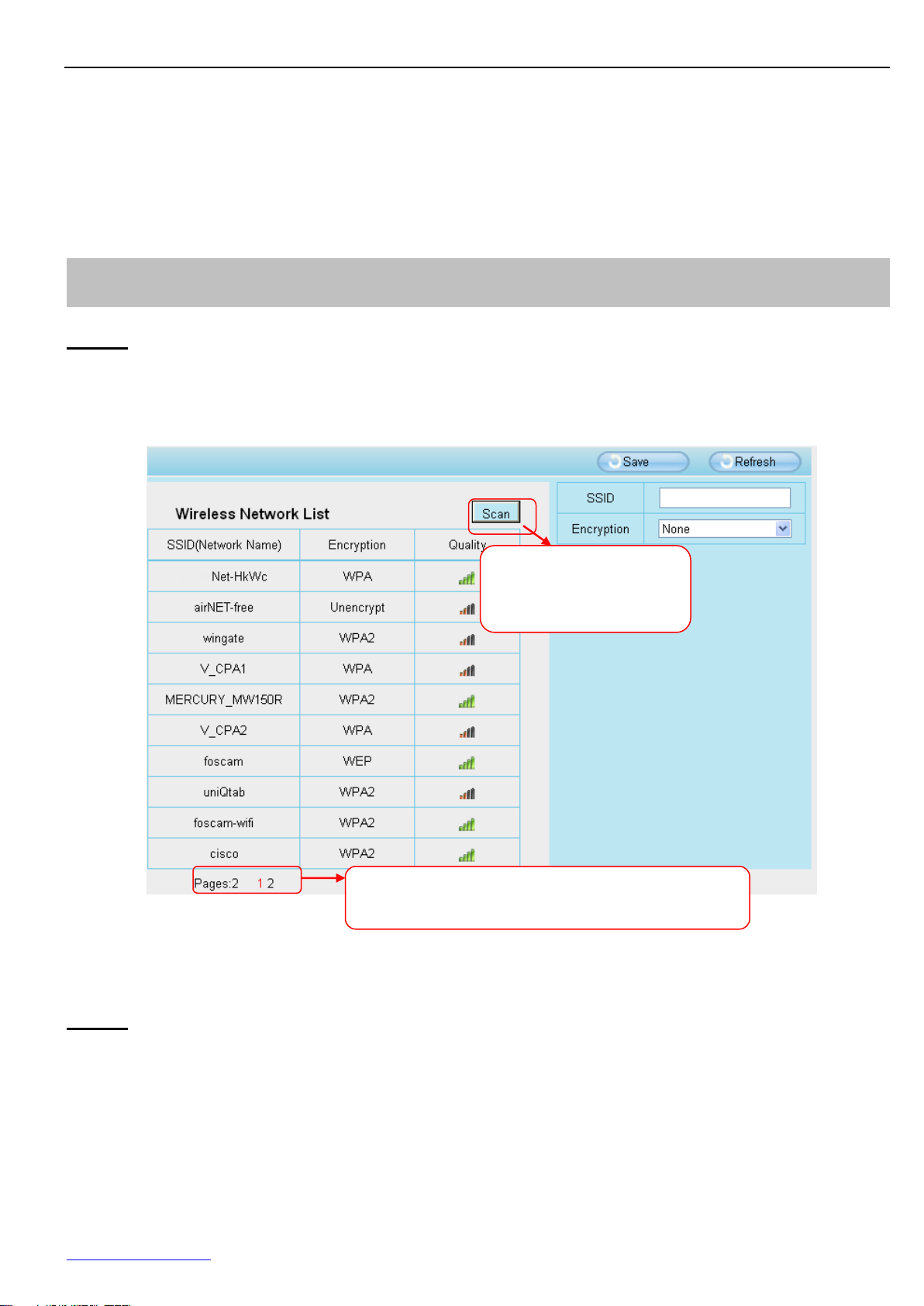924x1306 pixels.
Task: Focus the SSID input field
Action: [x=725, y=498]
